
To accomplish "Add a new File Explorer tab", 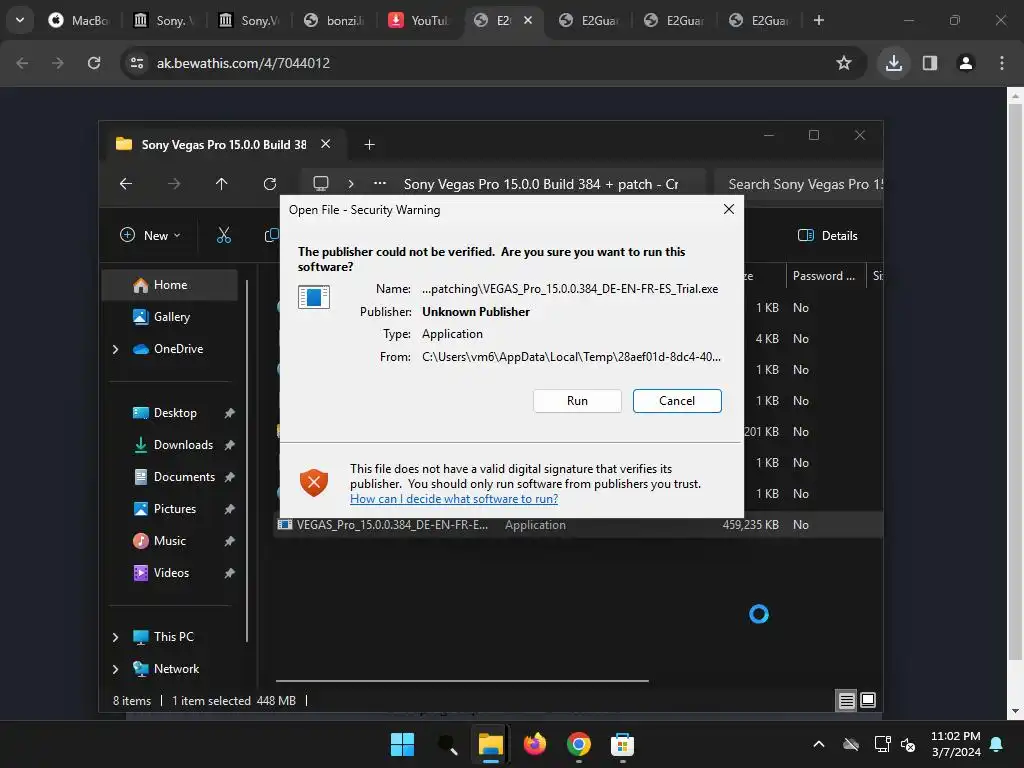I will [x=369, y=144].
